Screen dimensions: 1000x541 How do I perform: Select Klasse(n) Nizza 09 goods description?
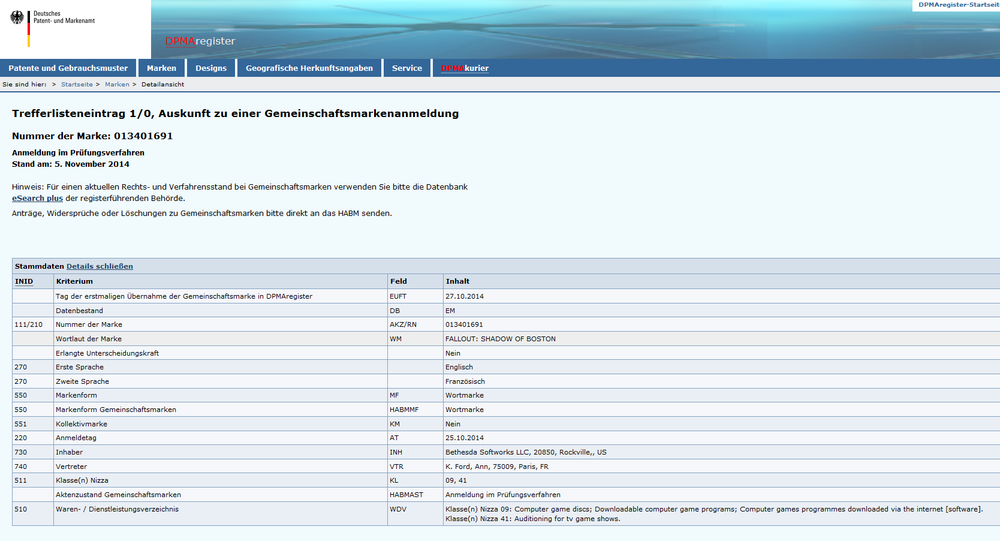click(714, 509)
